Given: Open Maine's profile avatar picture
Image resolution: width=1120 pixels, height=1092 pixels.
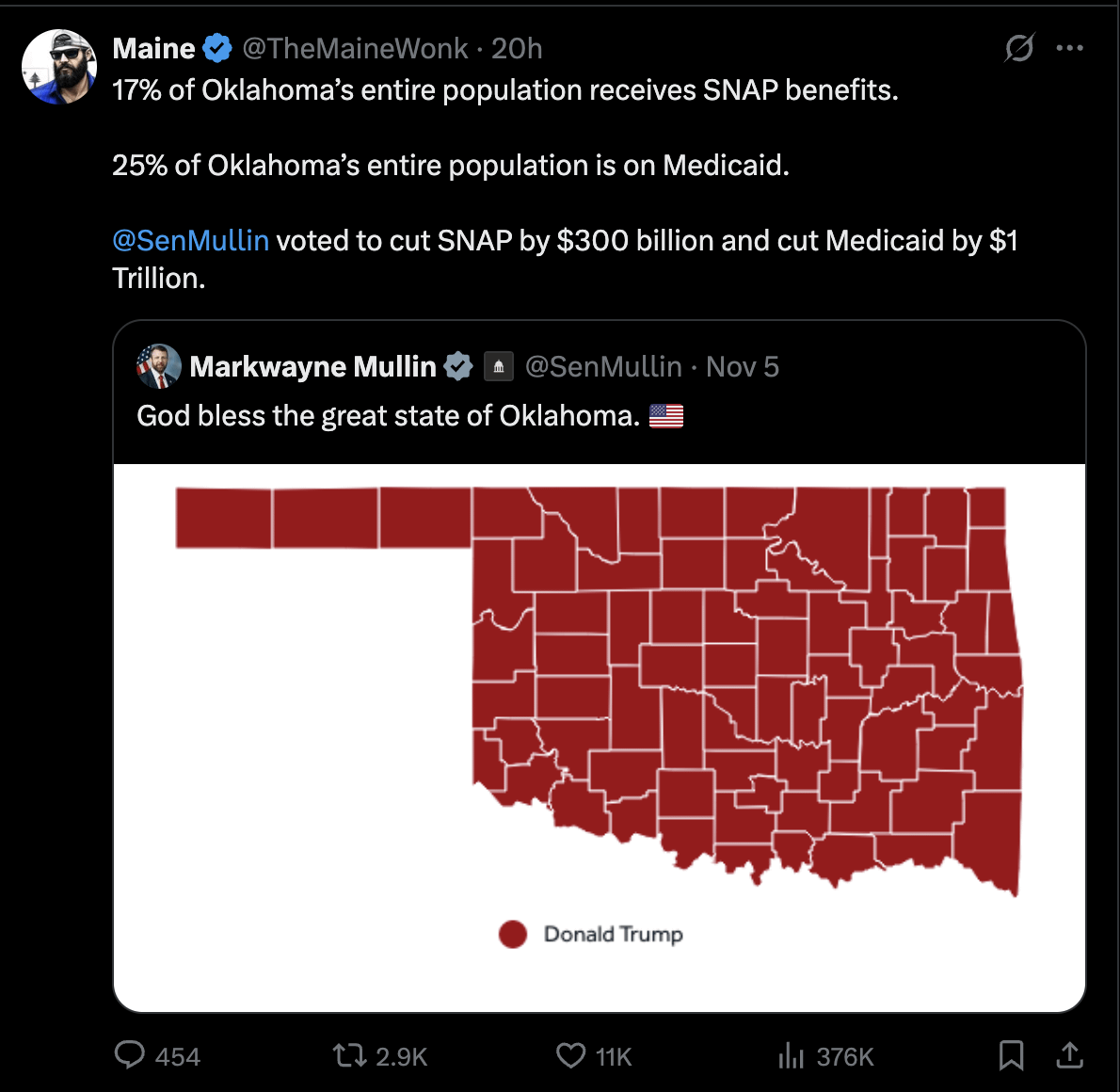Looking at the screenshot, I should click(x=59, y=67).
